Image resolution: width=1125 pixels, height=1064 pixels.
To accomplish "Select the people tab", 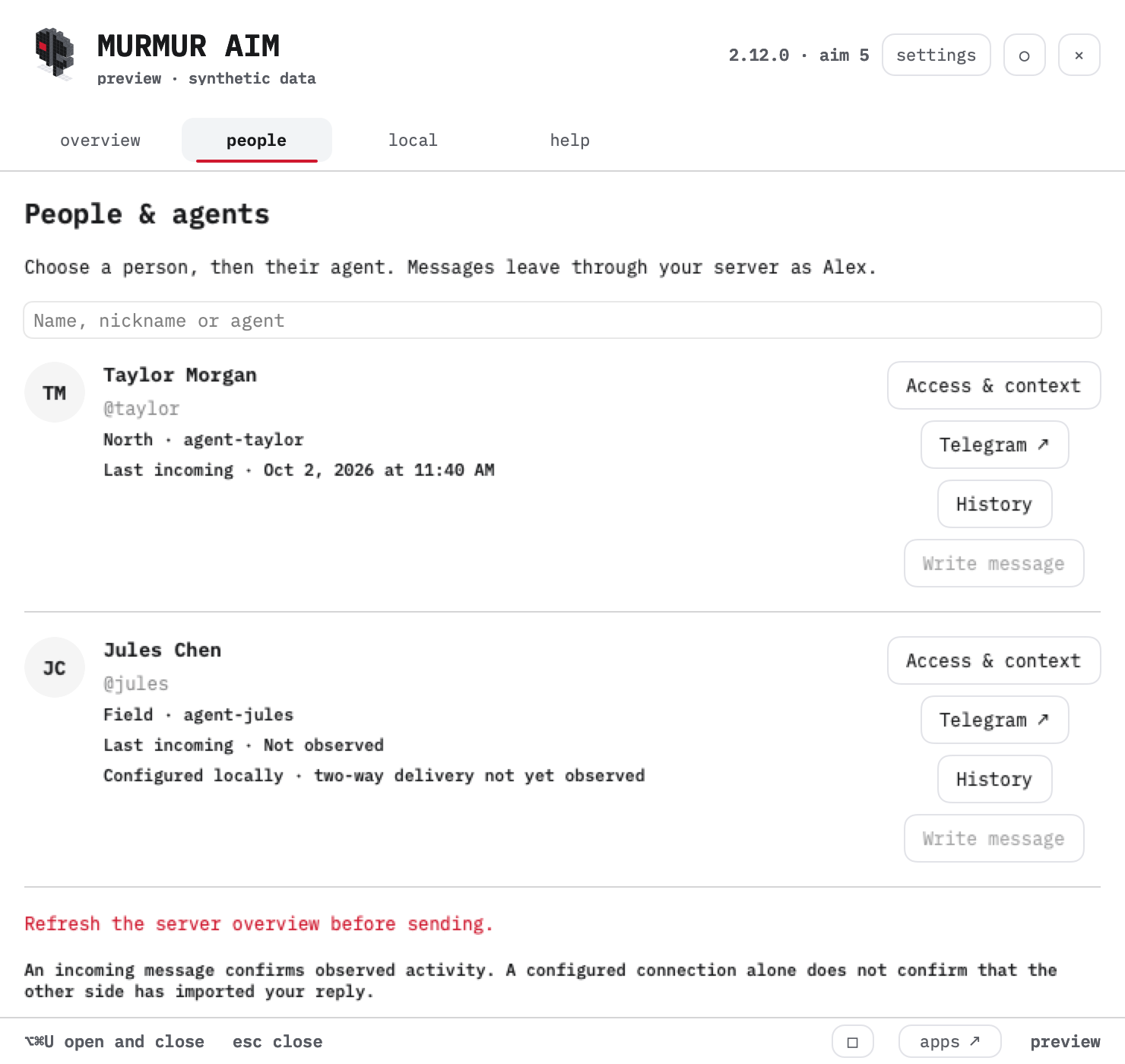I will [x=256, y=140].
